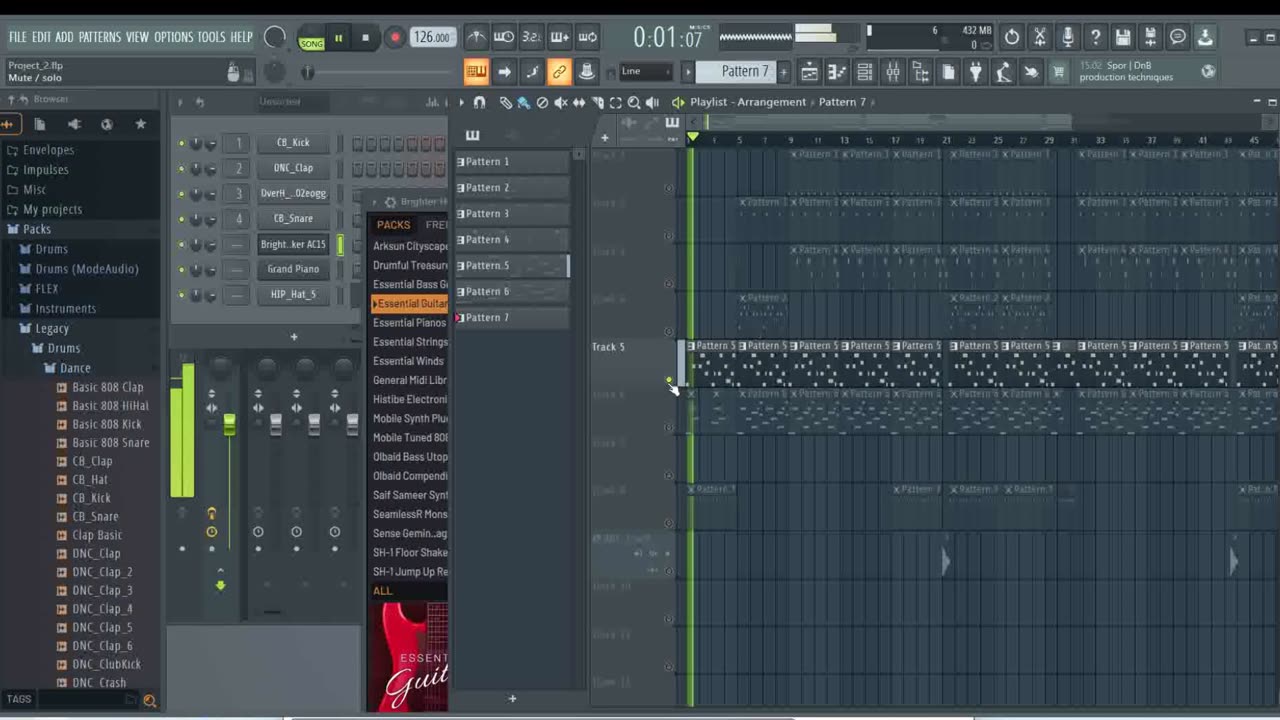Mute the HIP_Hat_5 channel LED
The image size is (1280, 720).
181,294
